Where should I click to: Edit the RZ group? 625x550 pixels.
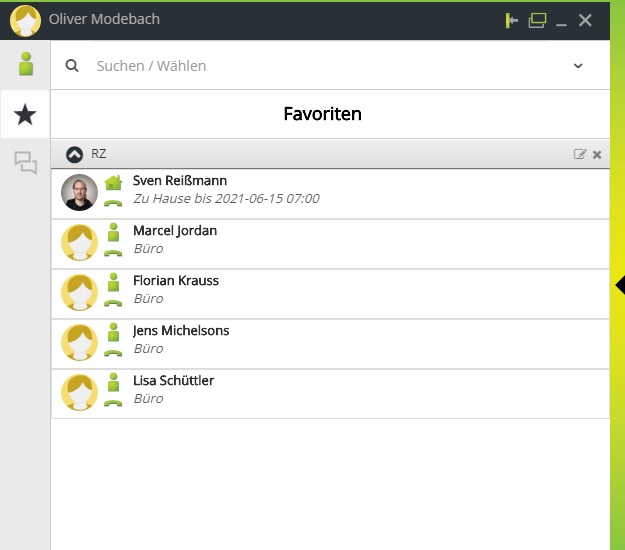(580, 154)
